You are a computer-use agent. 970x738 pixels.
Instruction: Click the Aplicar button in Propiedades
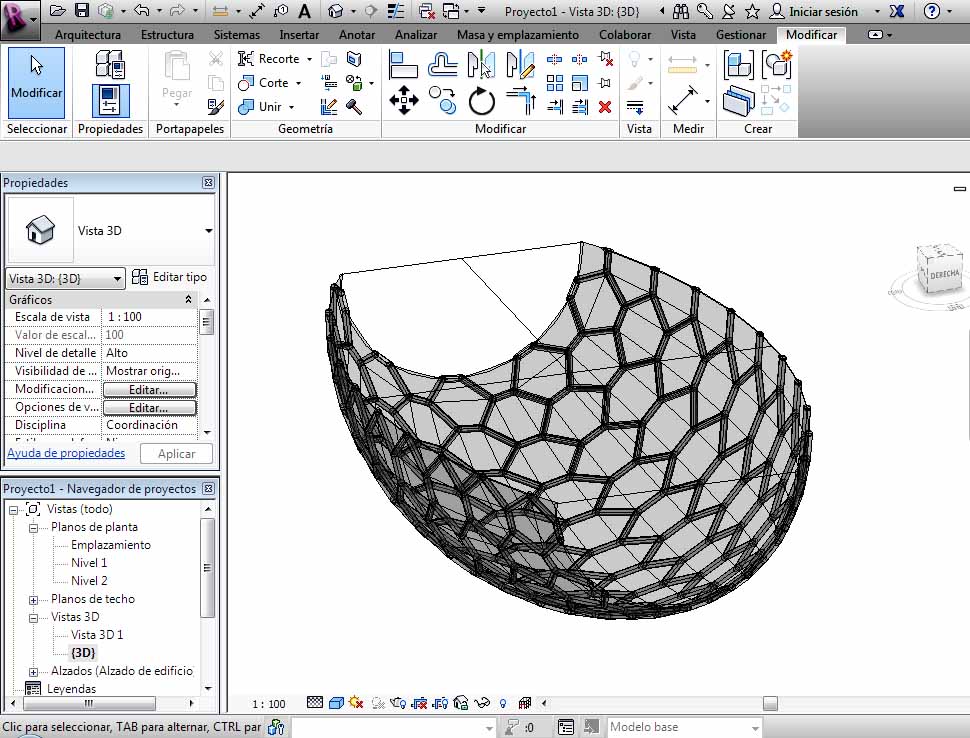[176, 453]
